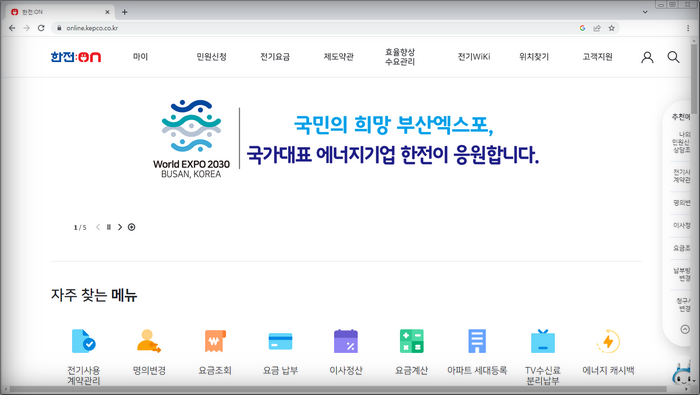
Task: Open the 위치찾기 menu
Action: (534, 57)
